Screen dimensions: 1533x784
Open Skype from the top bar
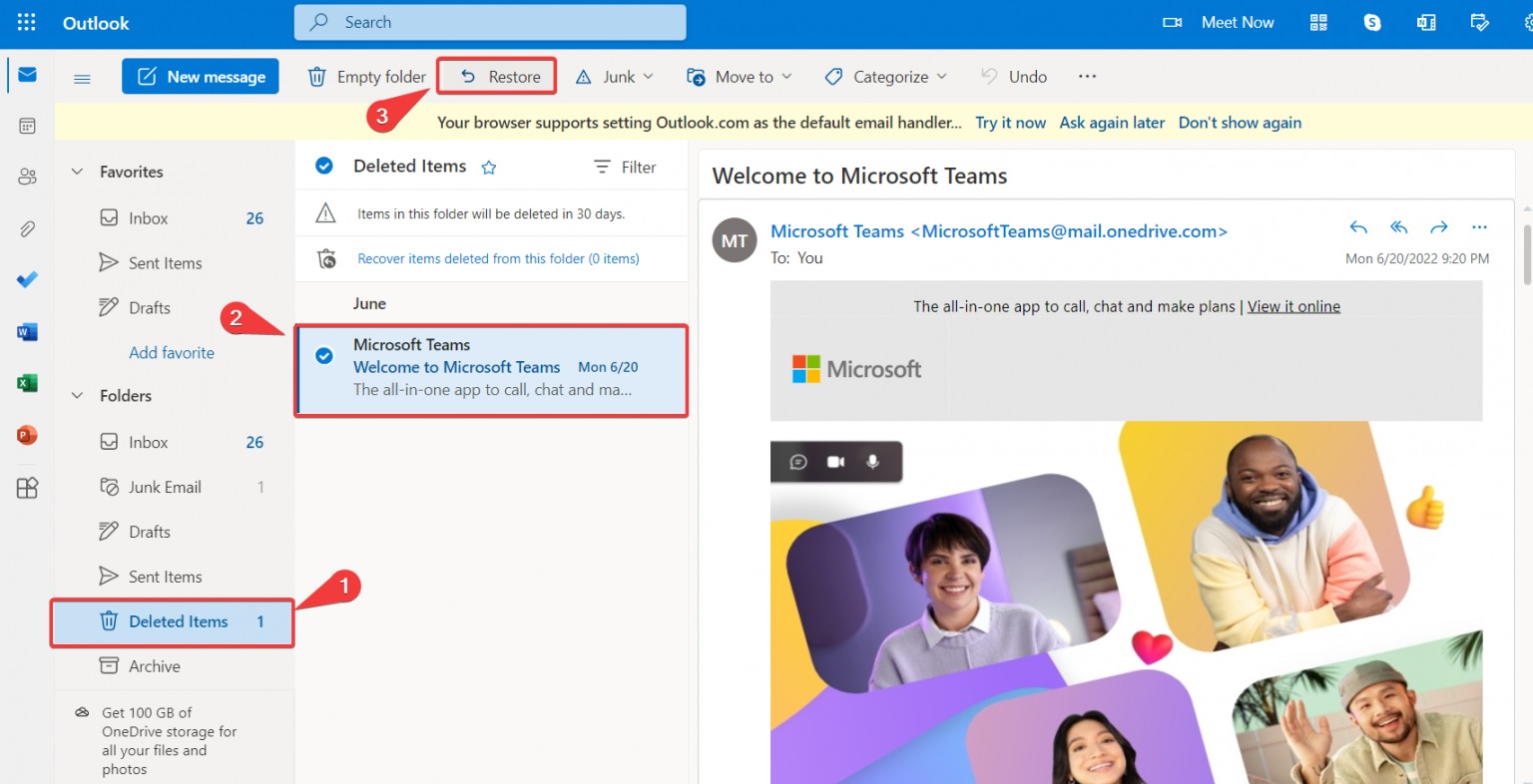[x=1372, y=22]
